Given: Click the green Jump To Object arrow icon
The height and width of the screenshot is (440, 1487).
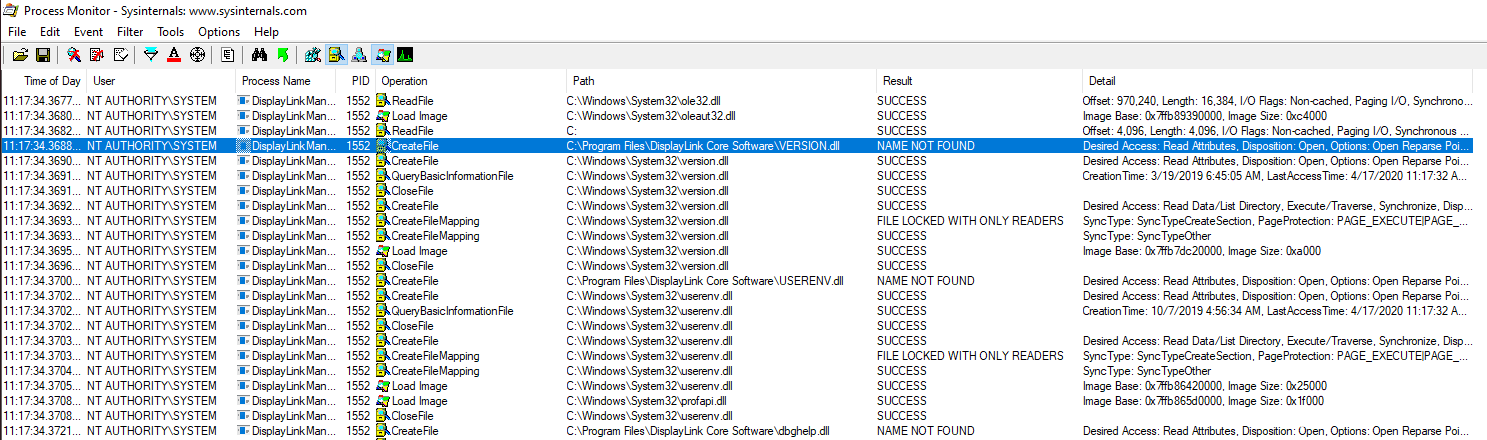Looking at the screenshot, I should point(282,55).
